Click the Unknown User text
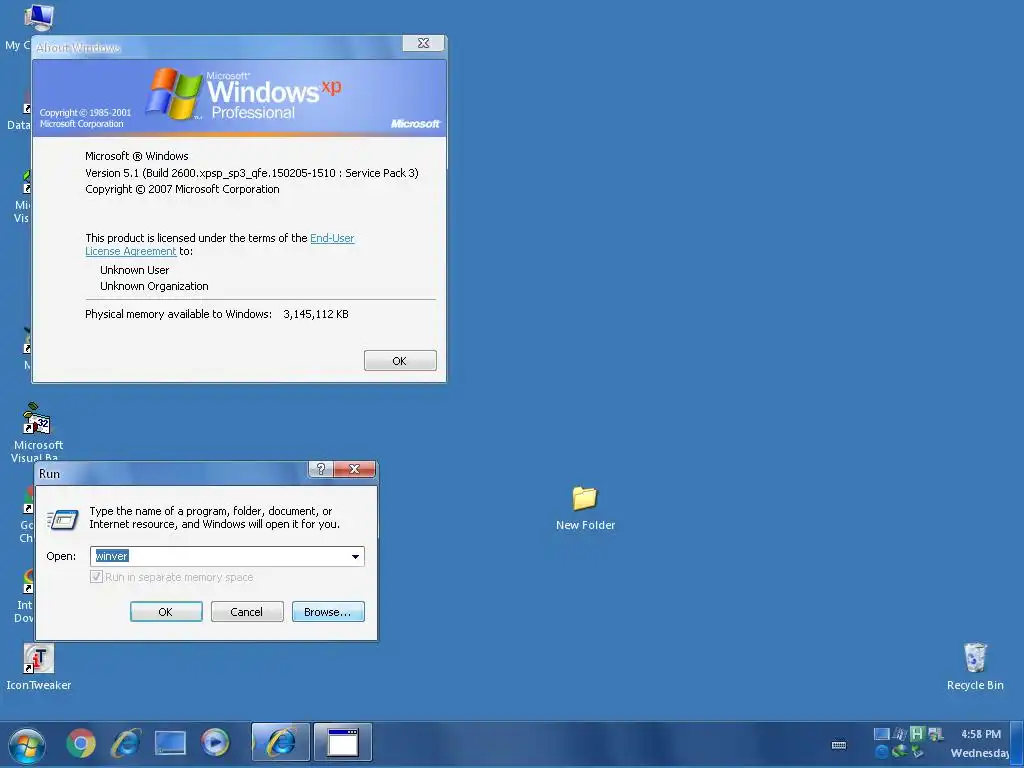This screenshot has width=1024, height=768. [x=135, y=270]
